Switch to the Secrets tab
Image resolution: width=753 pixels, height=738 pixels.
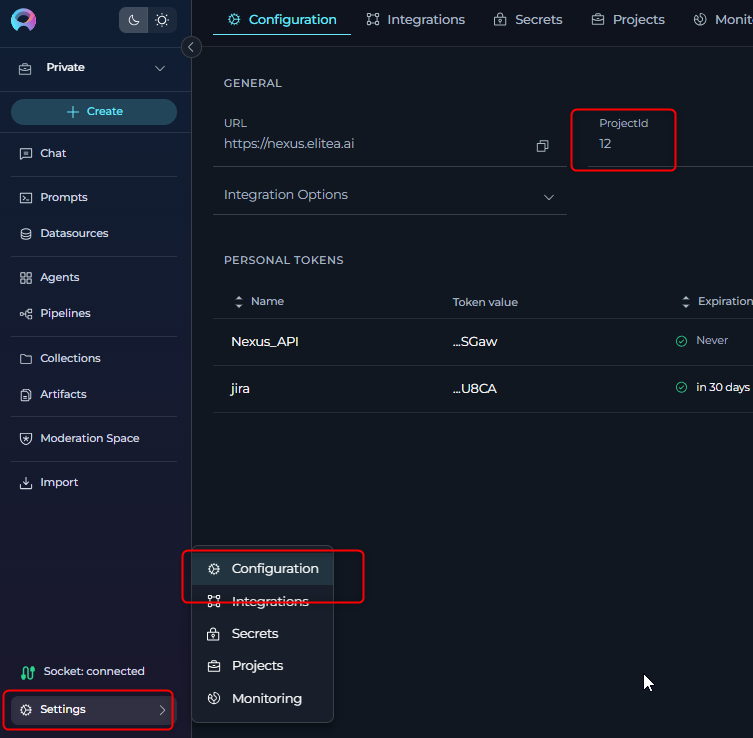[x=528, y=19]
